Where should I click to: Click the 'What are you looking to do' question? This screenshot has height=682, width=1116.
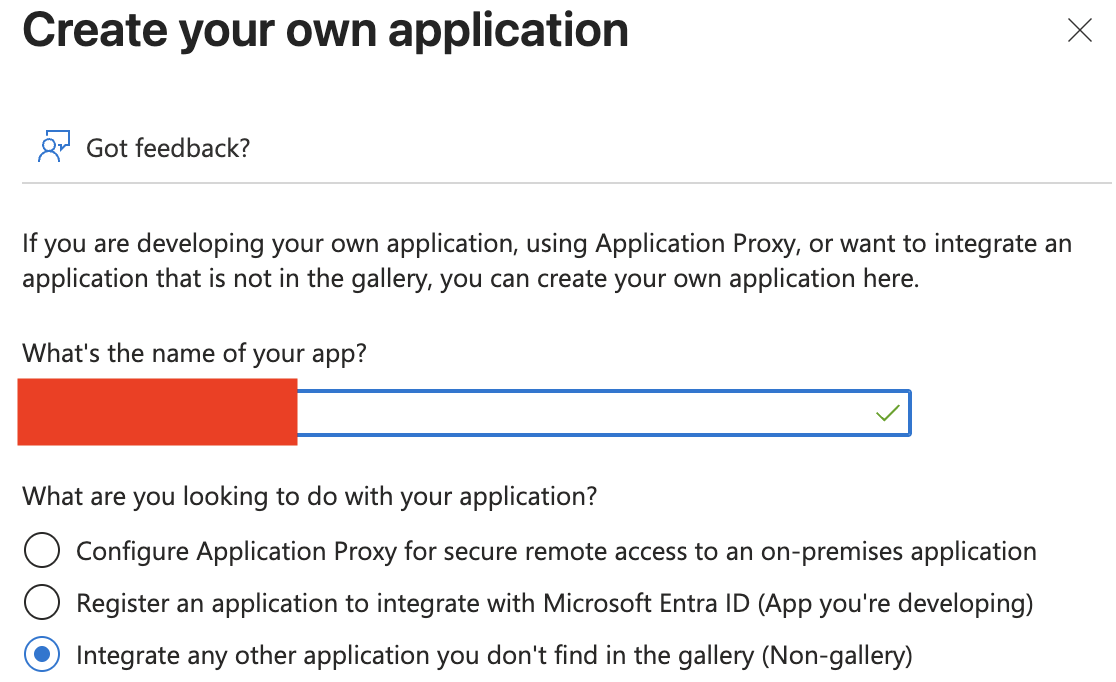pyautogui.click(x=309, y=496)
